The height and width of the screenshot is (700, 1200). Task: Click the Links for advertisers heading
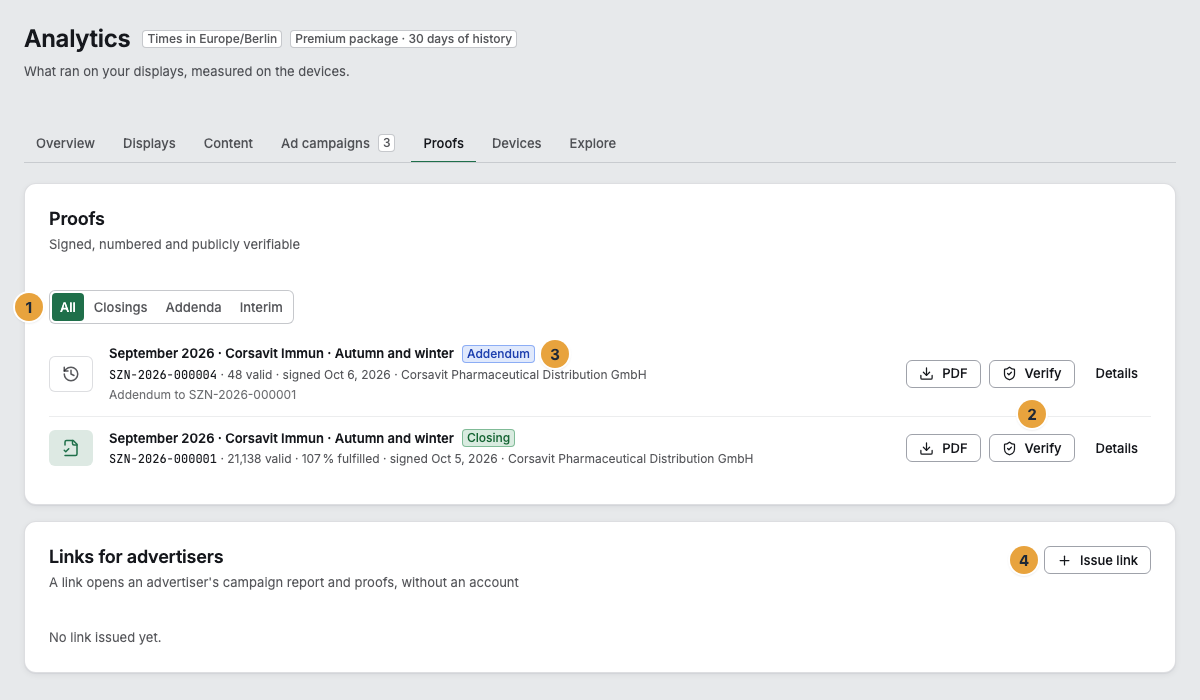[x=136, y=557]
